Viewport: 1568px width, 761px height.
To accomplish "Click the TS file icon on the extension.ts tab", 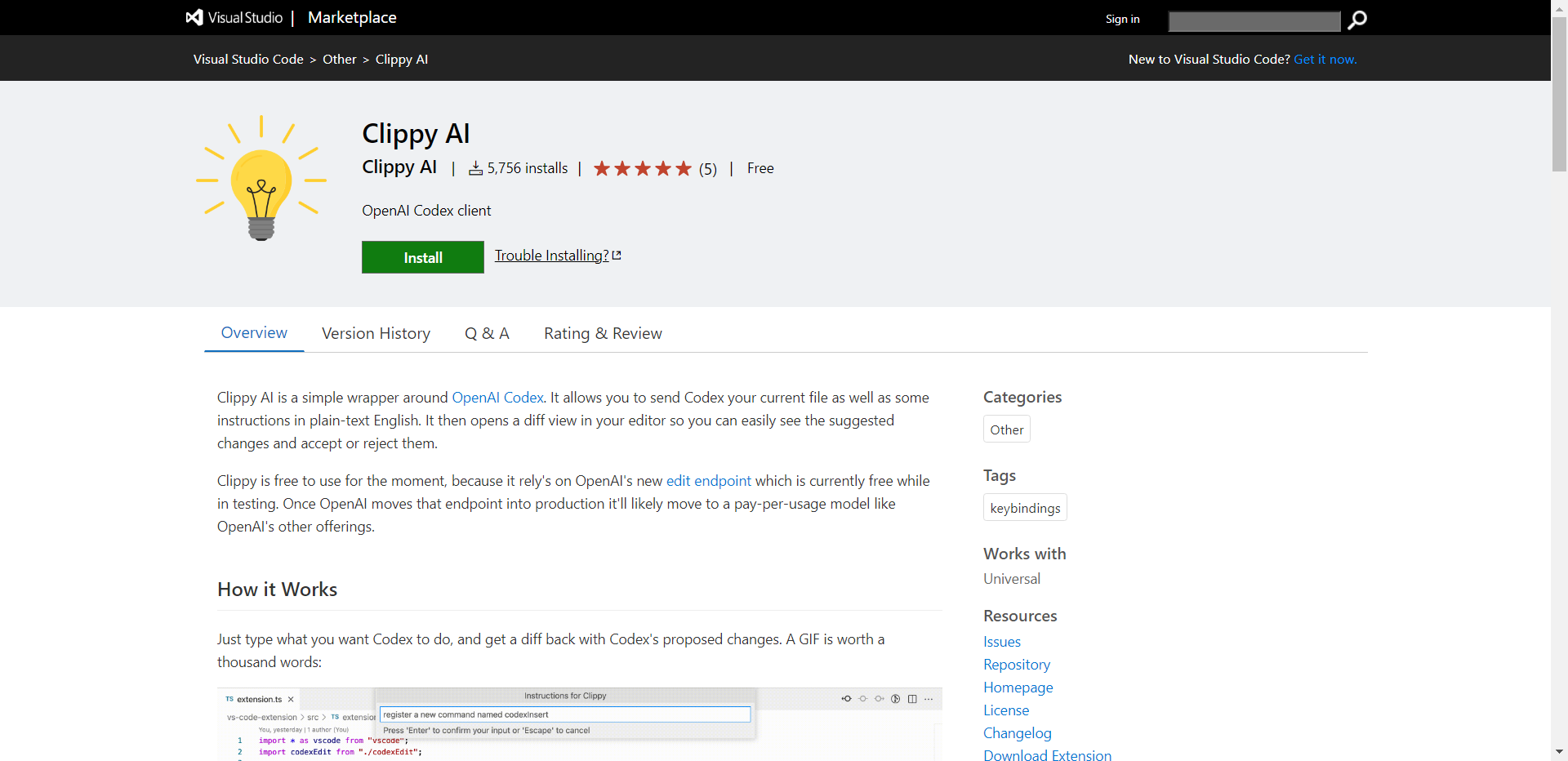I will pos(229,699).
